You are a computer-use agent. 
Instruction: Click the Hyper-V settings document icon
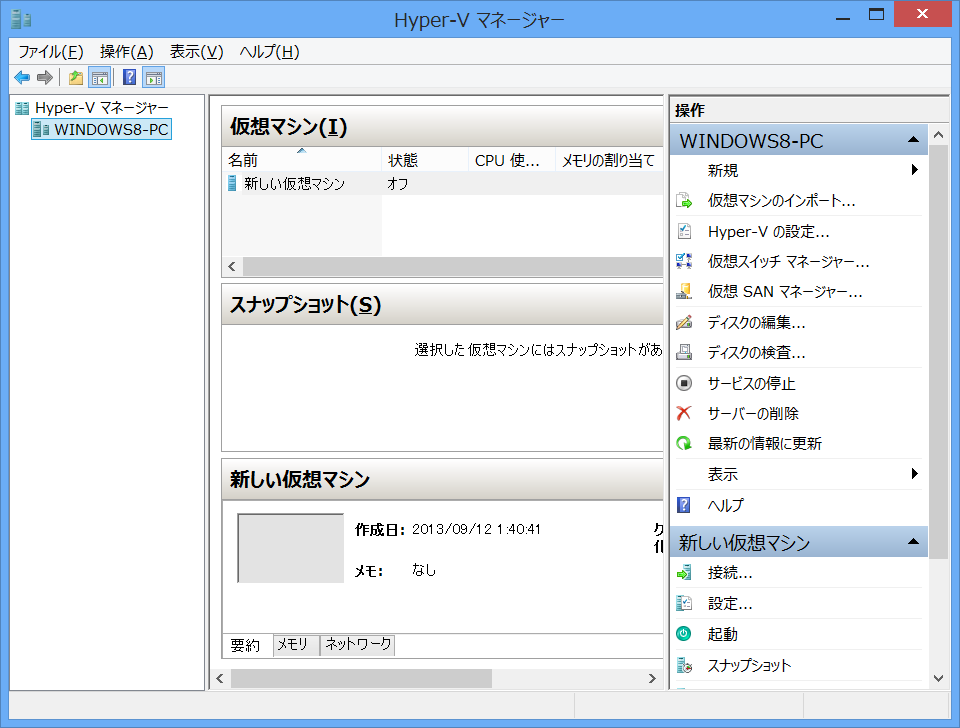click(x=684, y=231)
